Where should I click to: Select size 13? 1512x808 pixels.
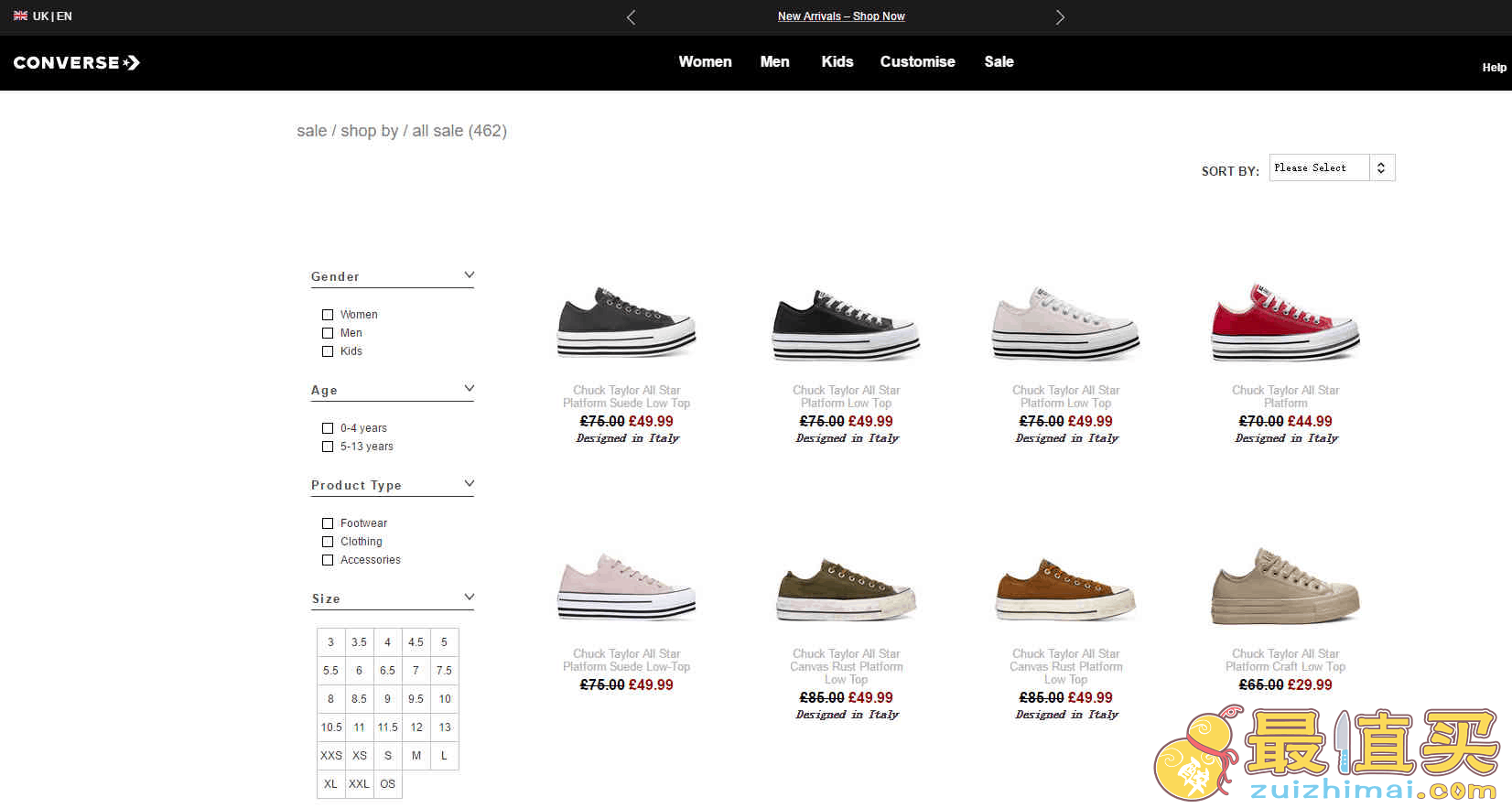(445, 727)
